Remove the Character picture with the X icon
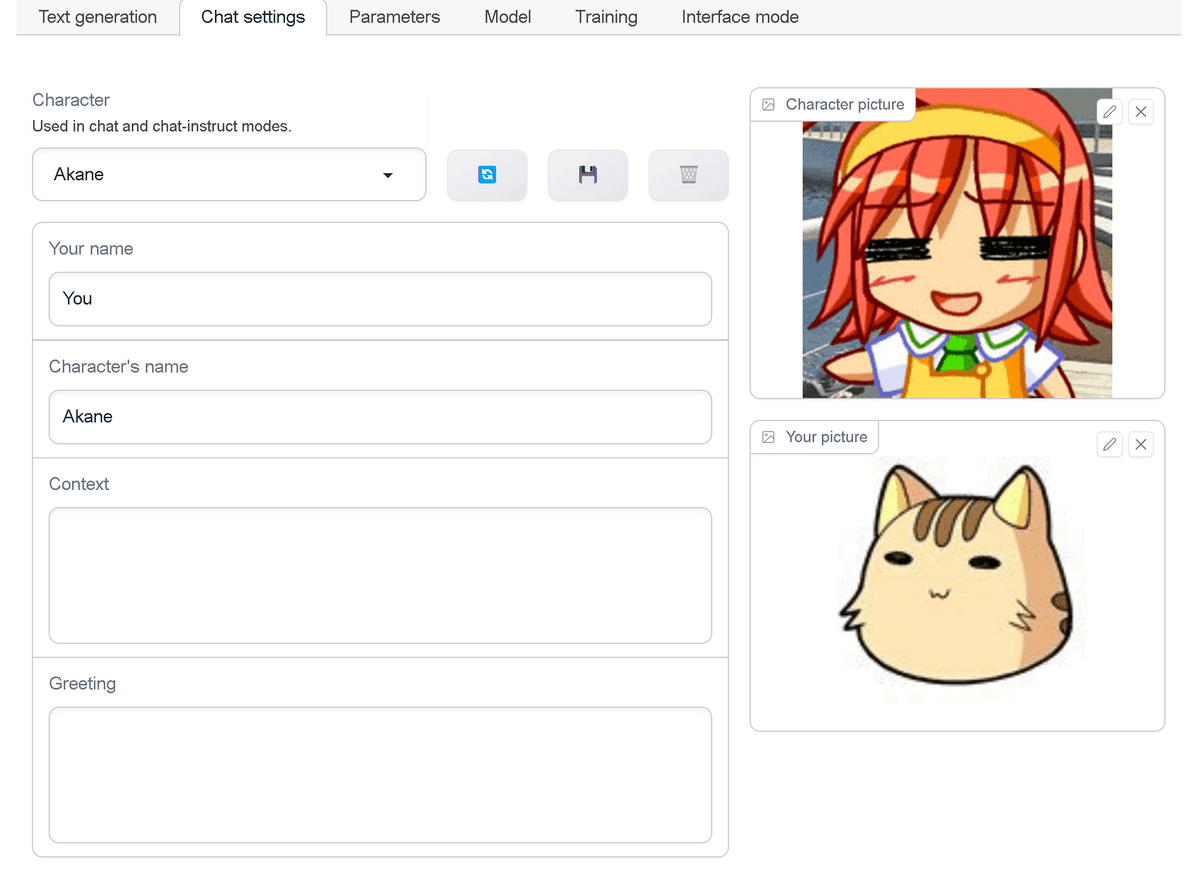This screenshot has width=1200, height=873. [1141, 112]
